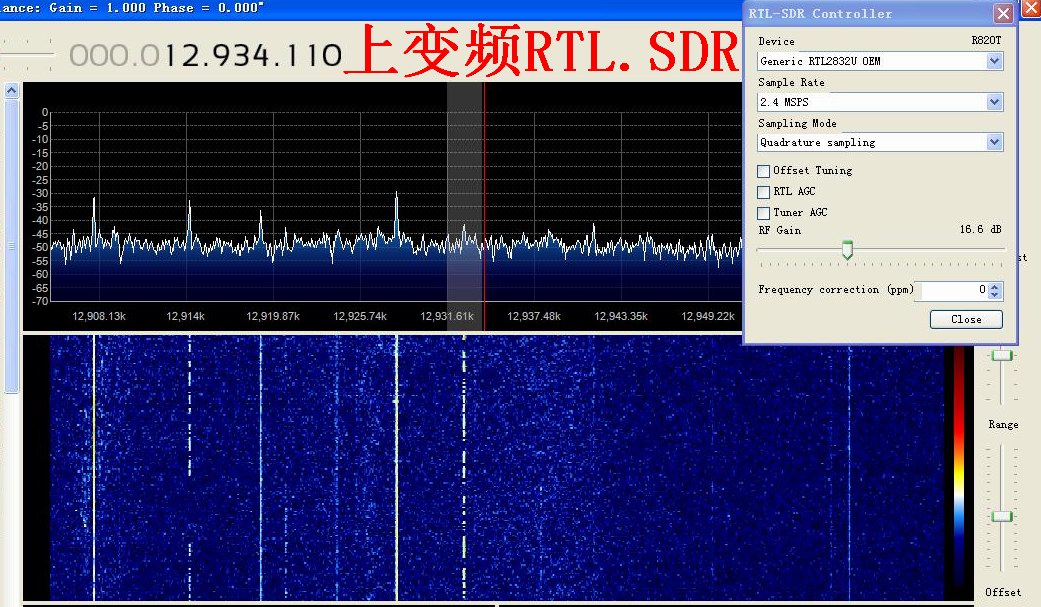Enable the Offset Tuning checkbox
Image resolution: width=1041 pixels, height=607 pixels.
point(763,171)
